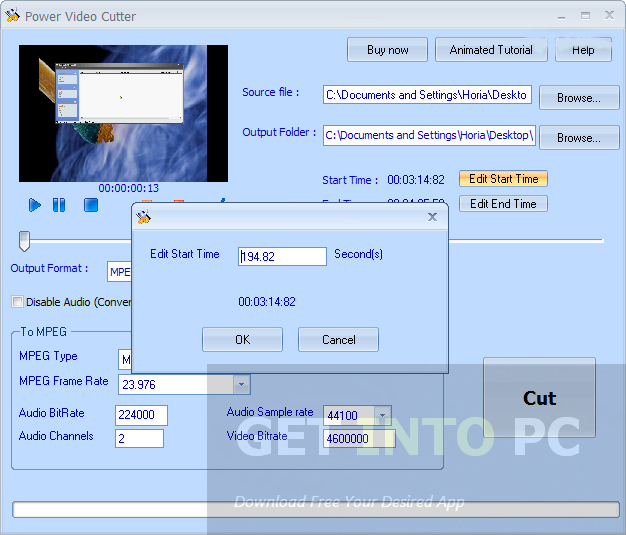Click the timeline slider handle
626x535 pixels.
[x=24, y=241]
